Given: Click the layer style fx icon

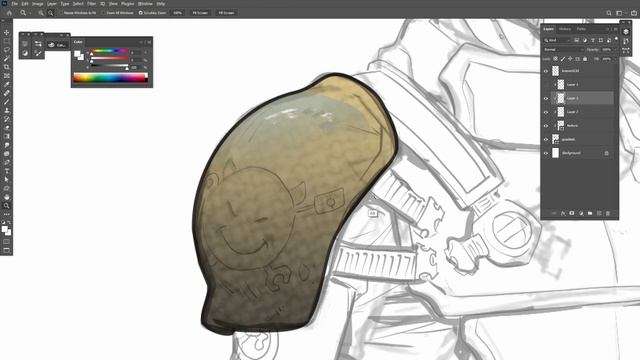Looking at the screenshot, I should (563, 213).
